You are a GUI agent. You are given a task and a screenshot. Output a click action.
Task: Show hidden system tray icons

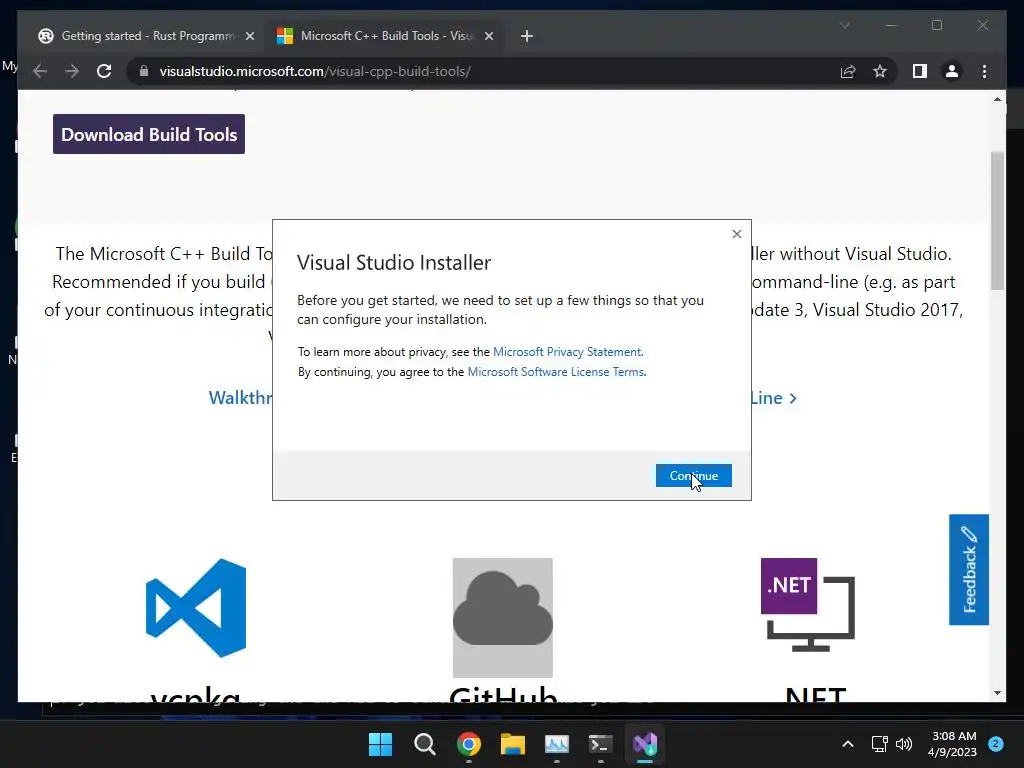click(848, 744)
